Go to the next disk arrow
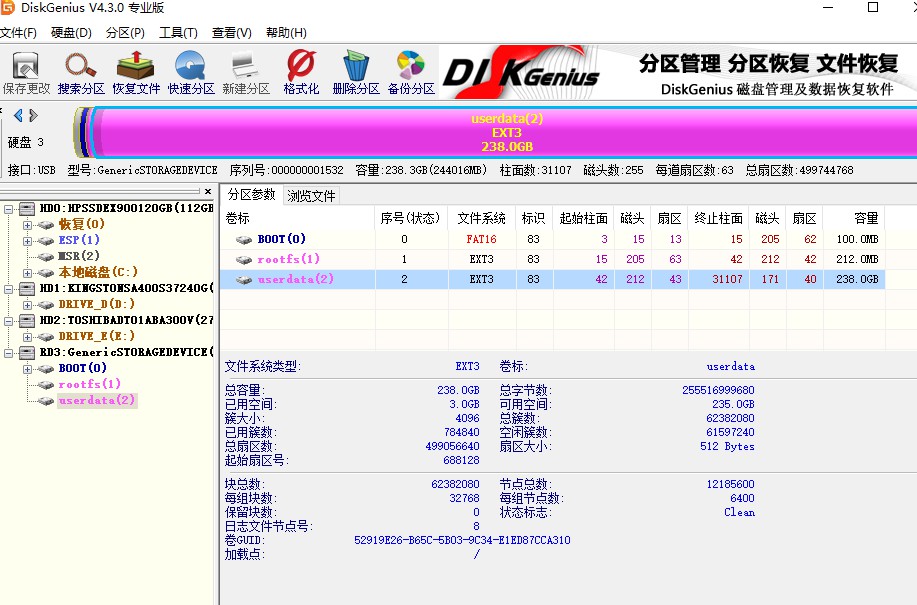917x605 pixels. click(x=33, y=116)
